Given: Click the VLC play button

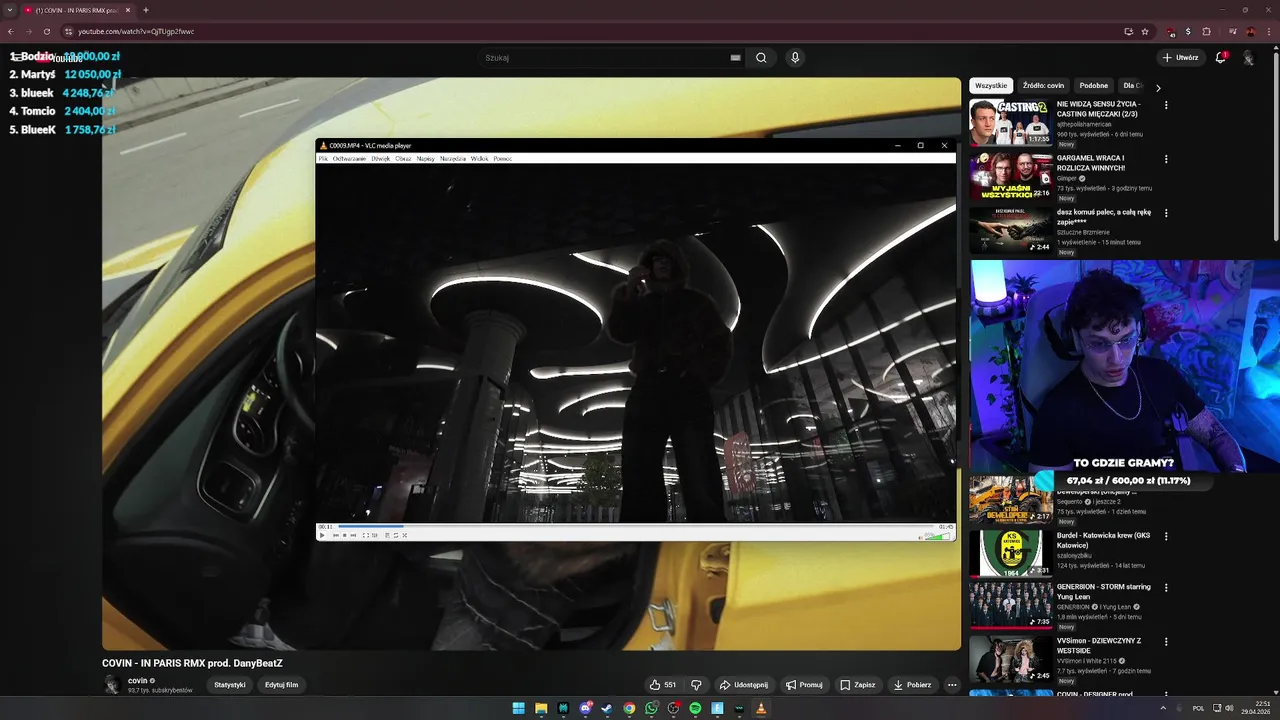Looking at the screenshot, I should coord(322,535).
